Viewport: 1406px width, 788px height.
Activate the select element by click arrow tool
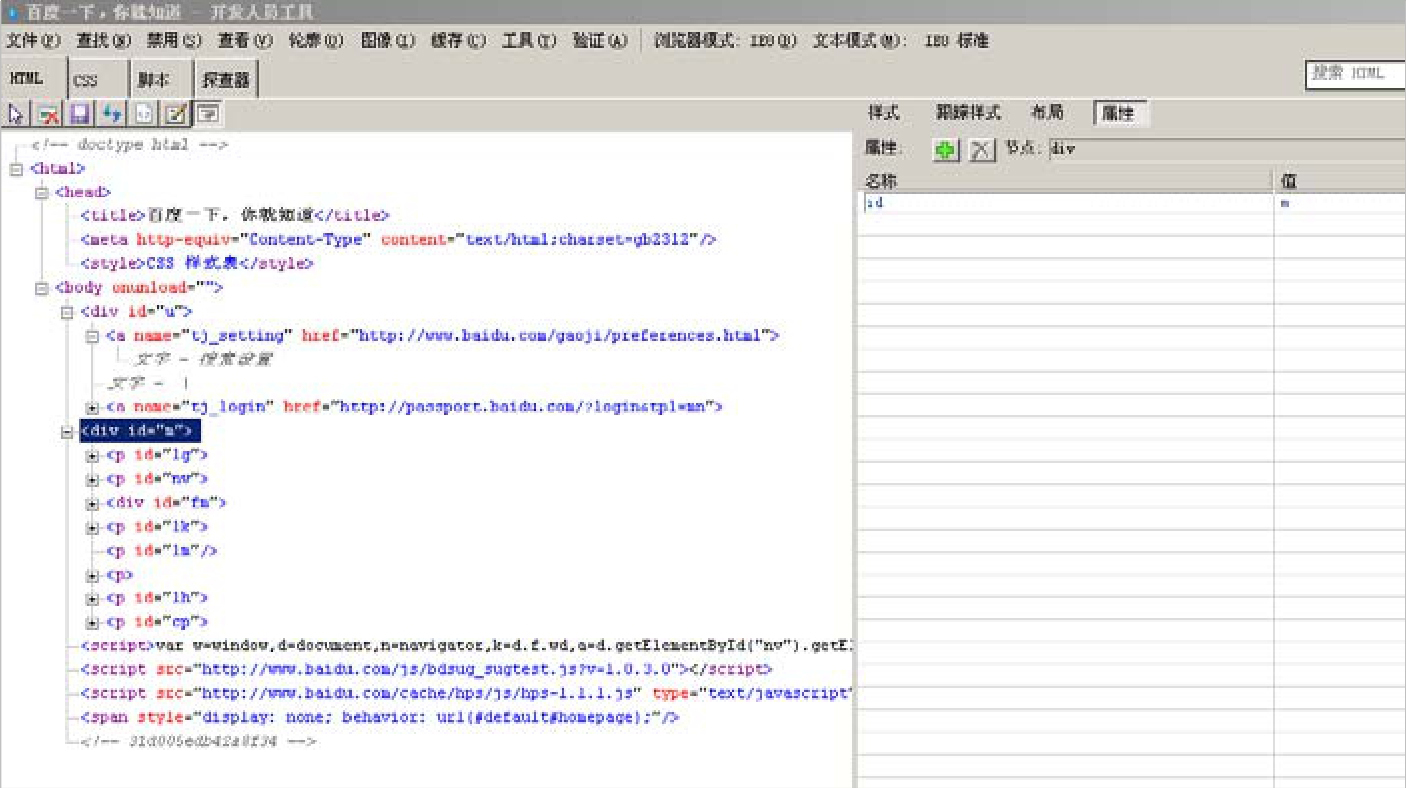[x=15, y=114]
